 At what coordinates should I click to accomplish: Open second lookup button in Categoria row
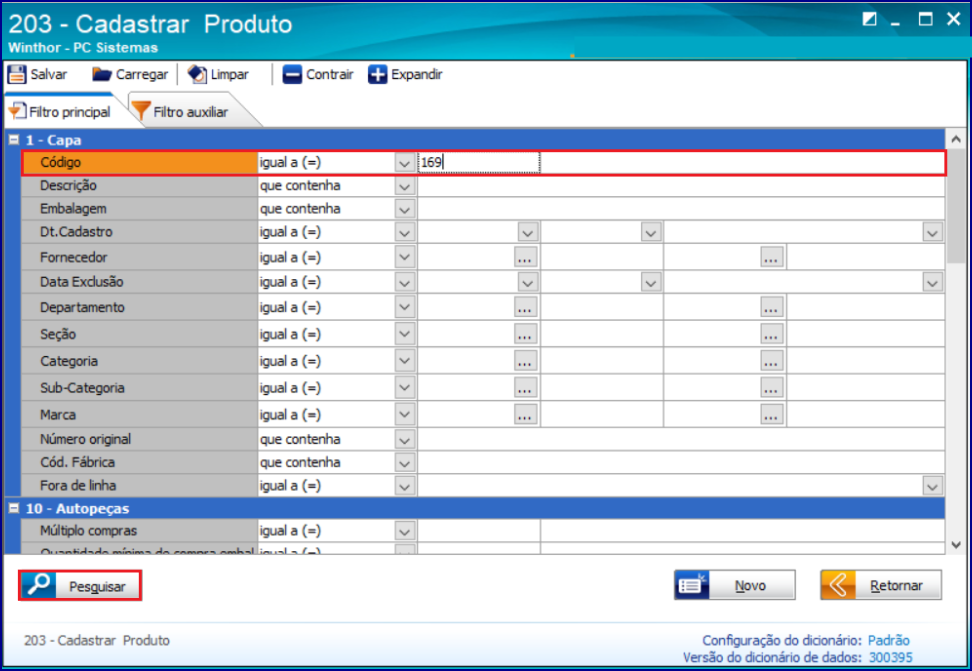point(771,361)
